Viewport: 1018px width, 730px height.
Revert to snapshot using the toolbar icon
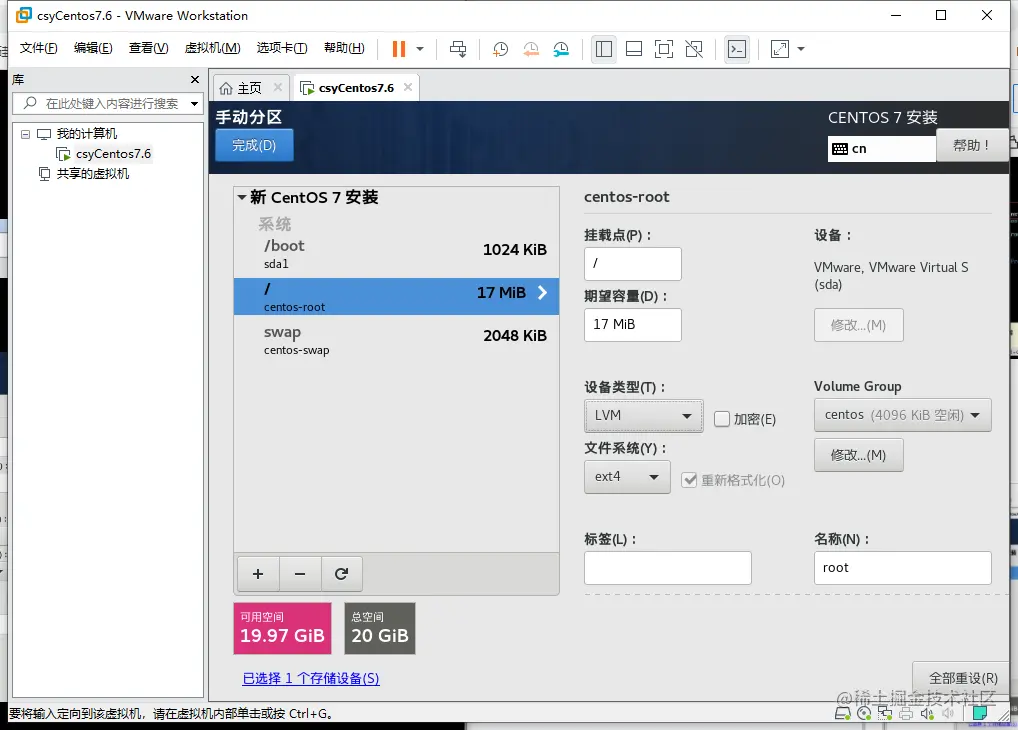coord(530,49)
